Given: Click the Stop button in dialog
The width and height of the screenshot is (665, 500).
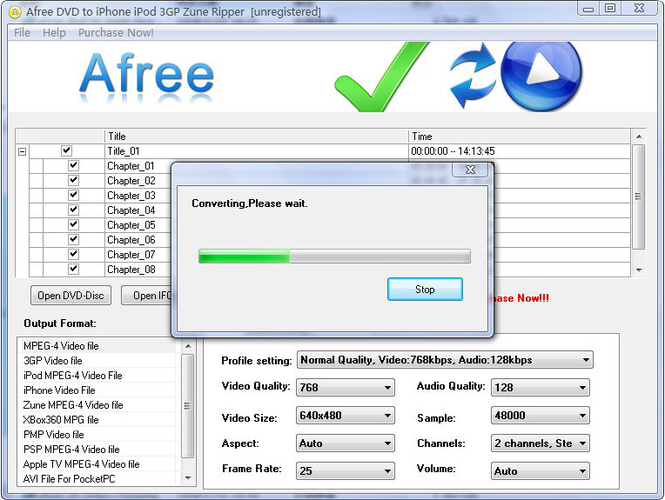Looking at the screenshot, I should (x=425, y=289).
